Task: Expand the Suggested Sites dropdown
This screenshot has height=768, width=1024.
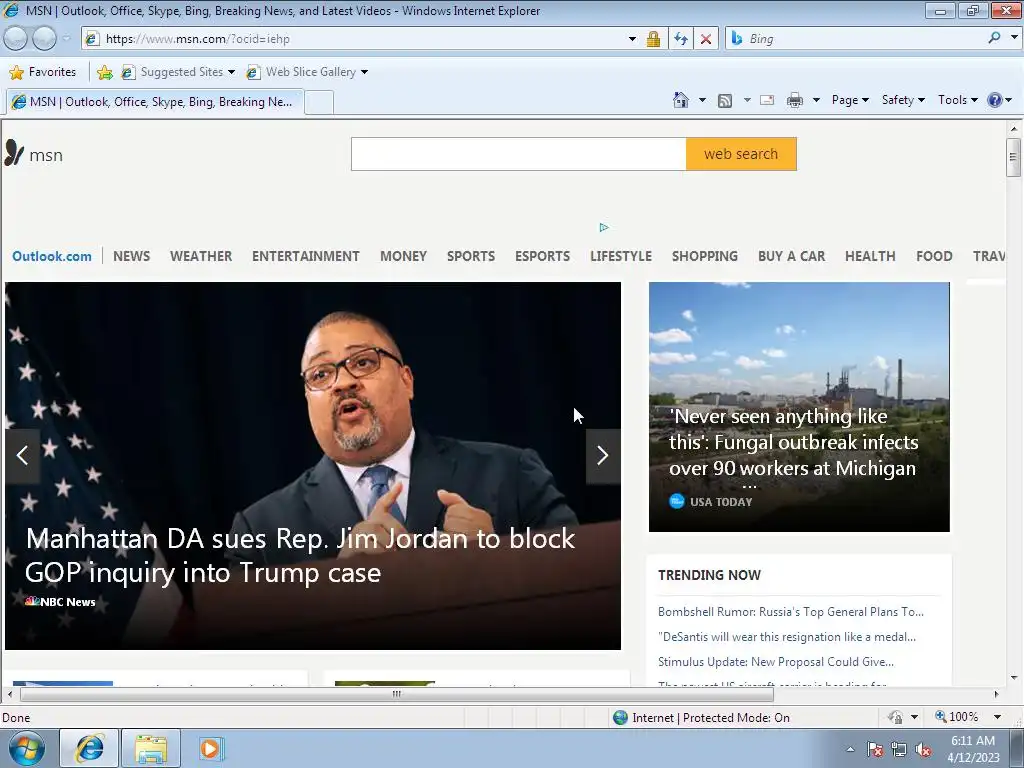Action: 231,72
